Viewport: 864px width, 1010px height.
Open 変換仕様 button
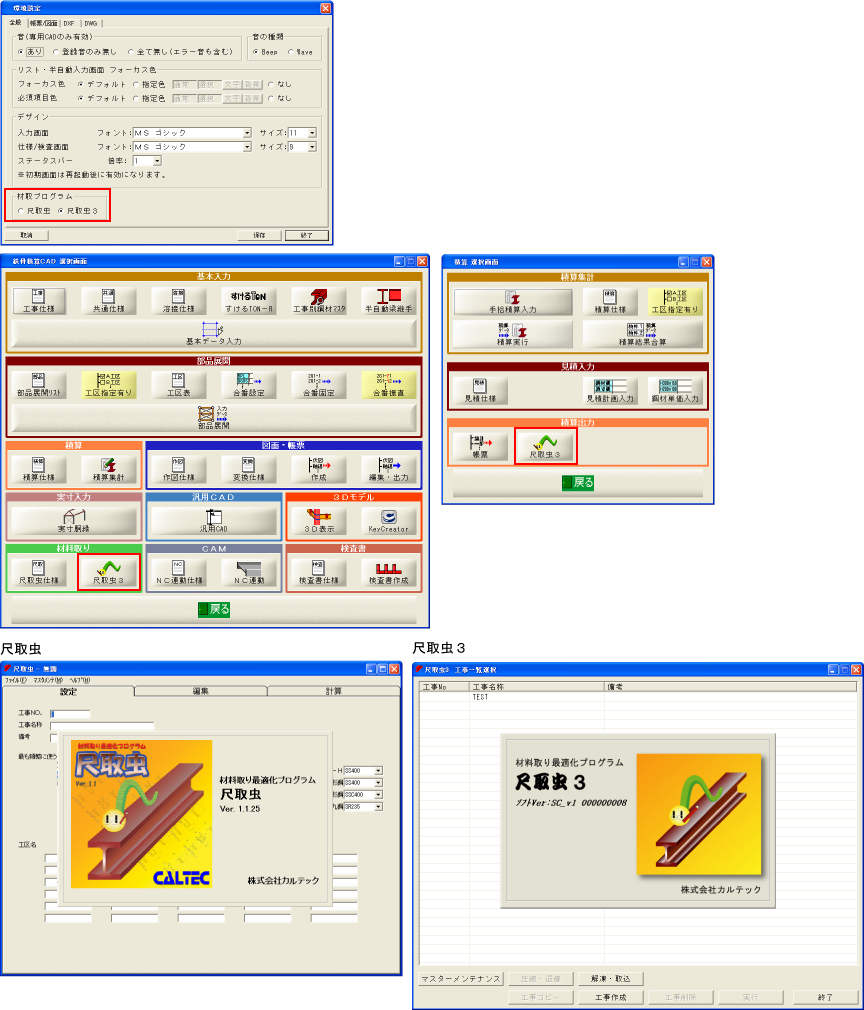pyautogui.click(x=249, y=470)
